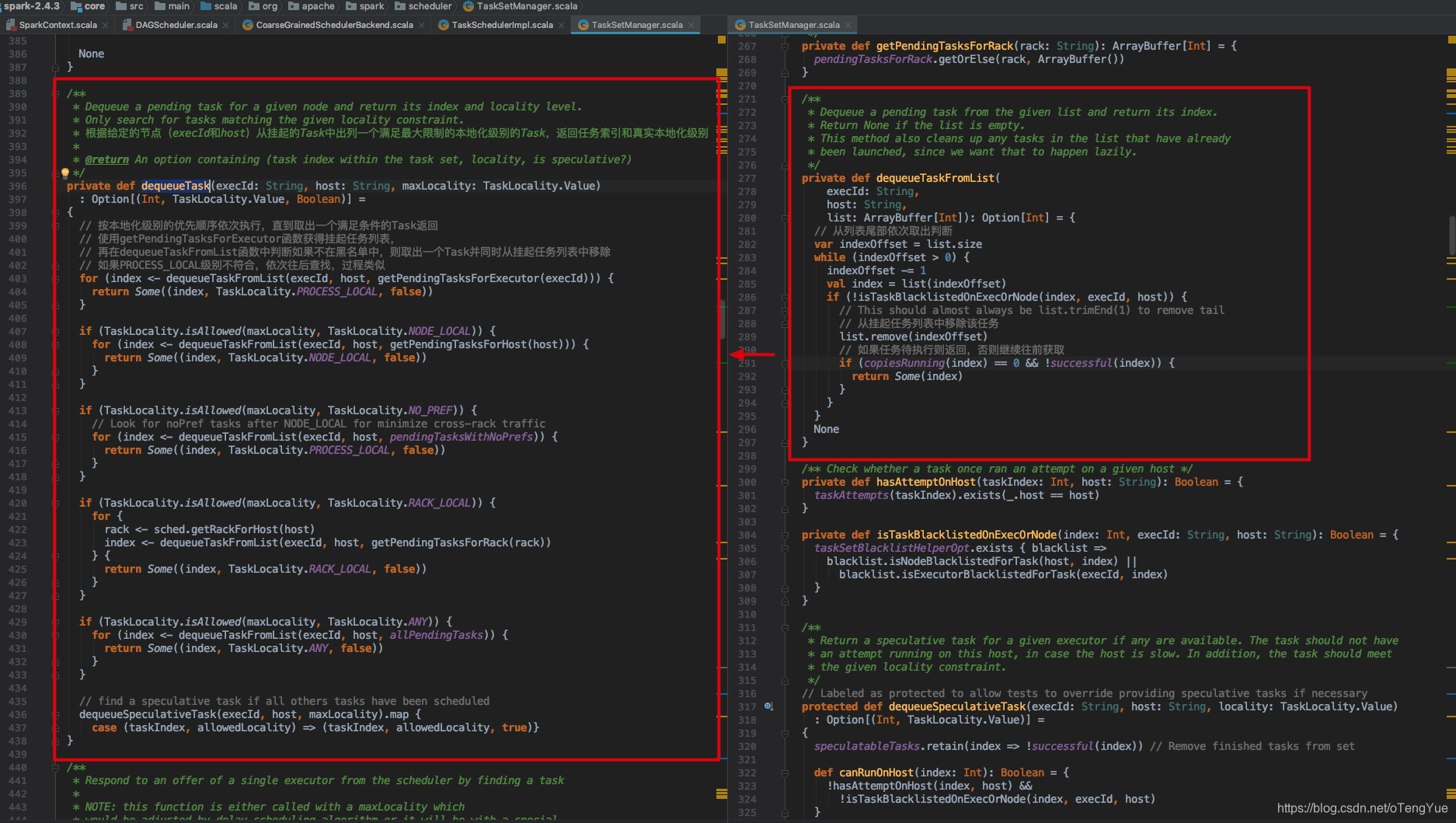Click pendingTasksWithNoPrefs at line 415
Screen dimensions: 1456x823
click(x=462, y=437)
